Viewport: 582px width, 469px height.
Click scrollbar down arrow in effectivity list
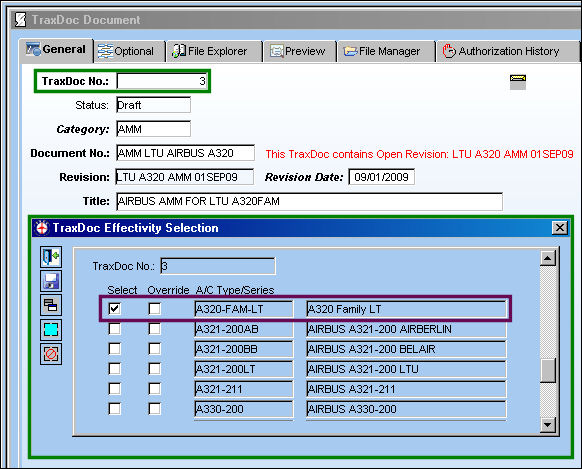click(547, 424)
